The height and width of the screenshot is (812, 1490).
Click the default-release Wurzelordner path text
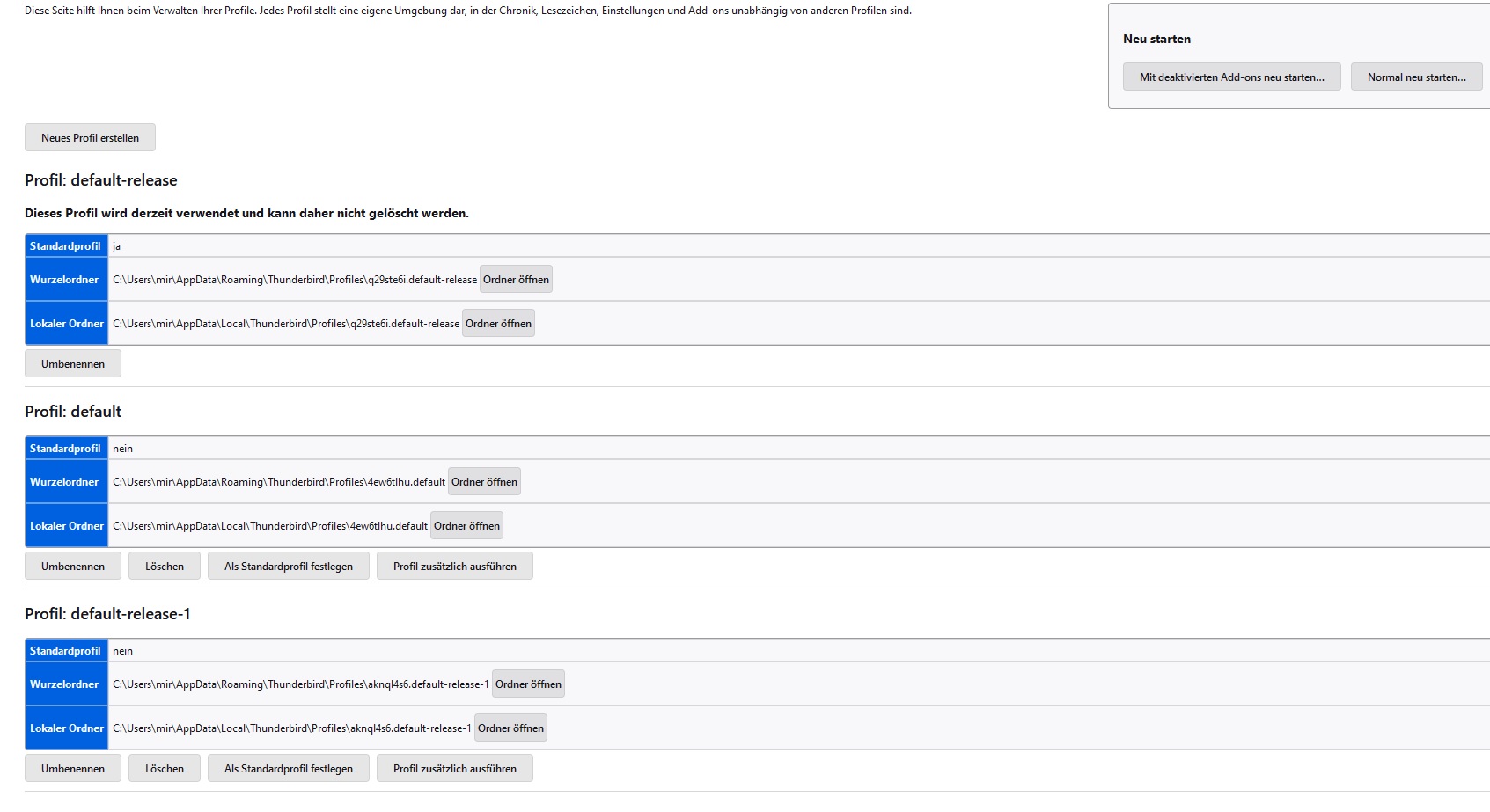coord(294,280)
